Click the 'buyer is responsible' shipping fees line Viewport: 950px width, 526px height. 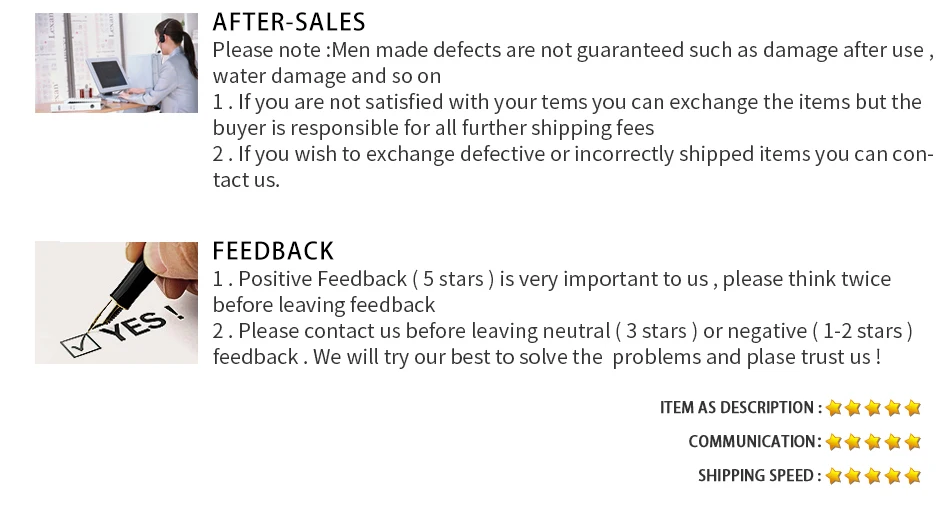tap(433, 128)
